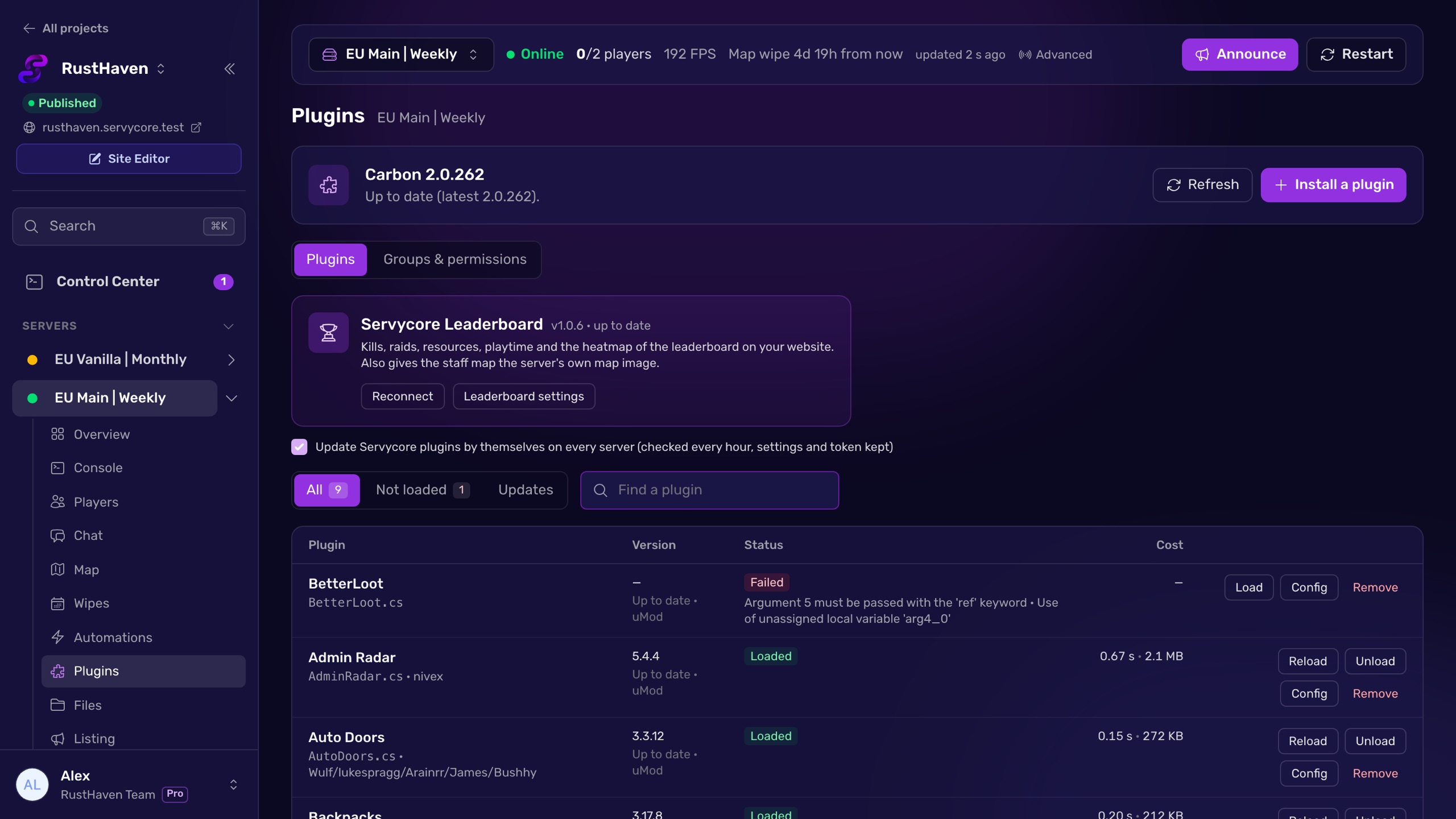Viewport: 1456px width, 819px height.
Task: Open external link icon next to rusthaven.servycore.test
Action: click(196, 127)
